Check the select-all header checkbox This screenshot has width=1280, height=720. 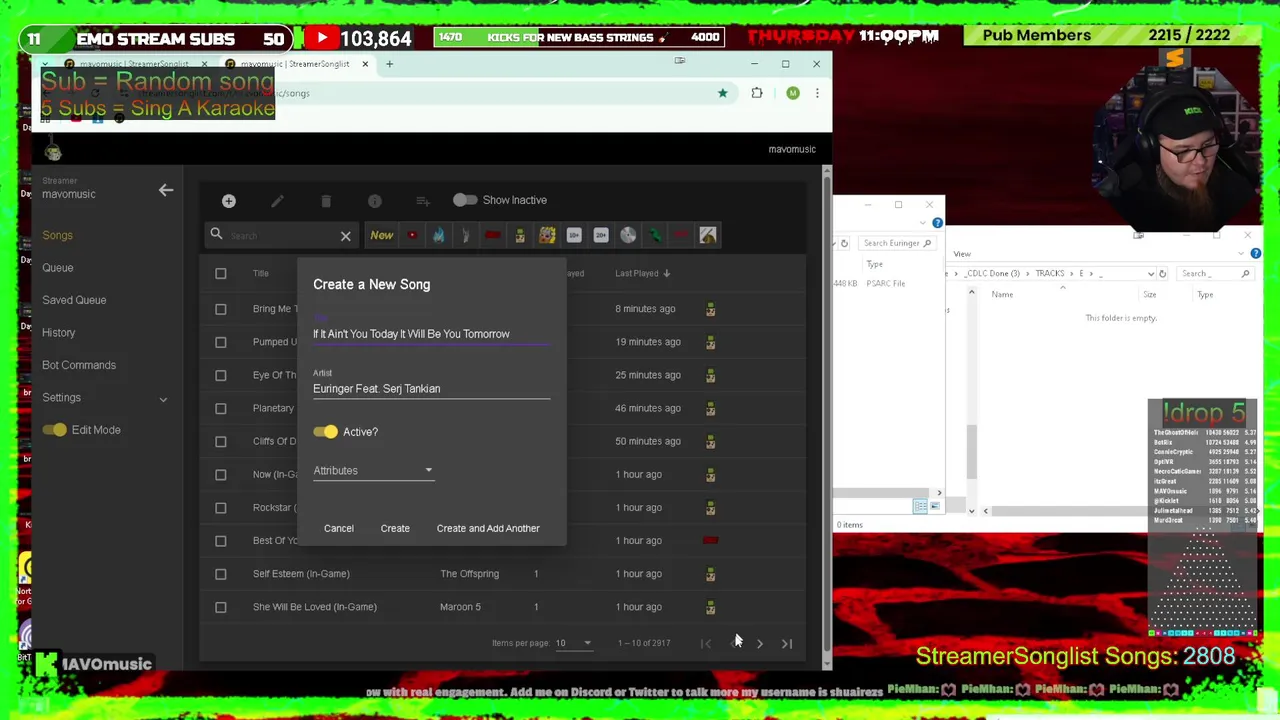(221, 274)
